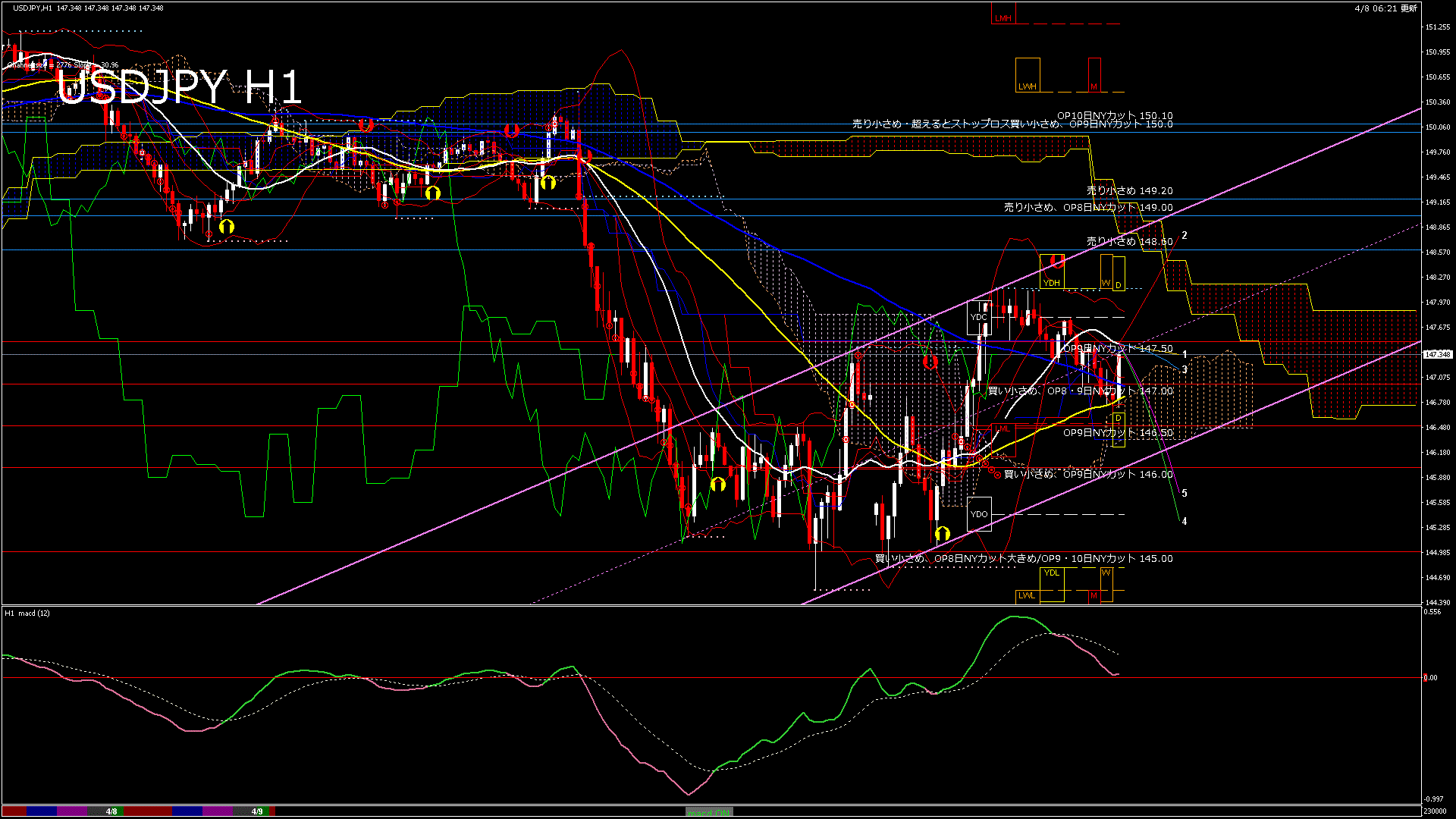Select wave label 5 on projection
Viewport: 1456px width, 819px height.
1185,494
